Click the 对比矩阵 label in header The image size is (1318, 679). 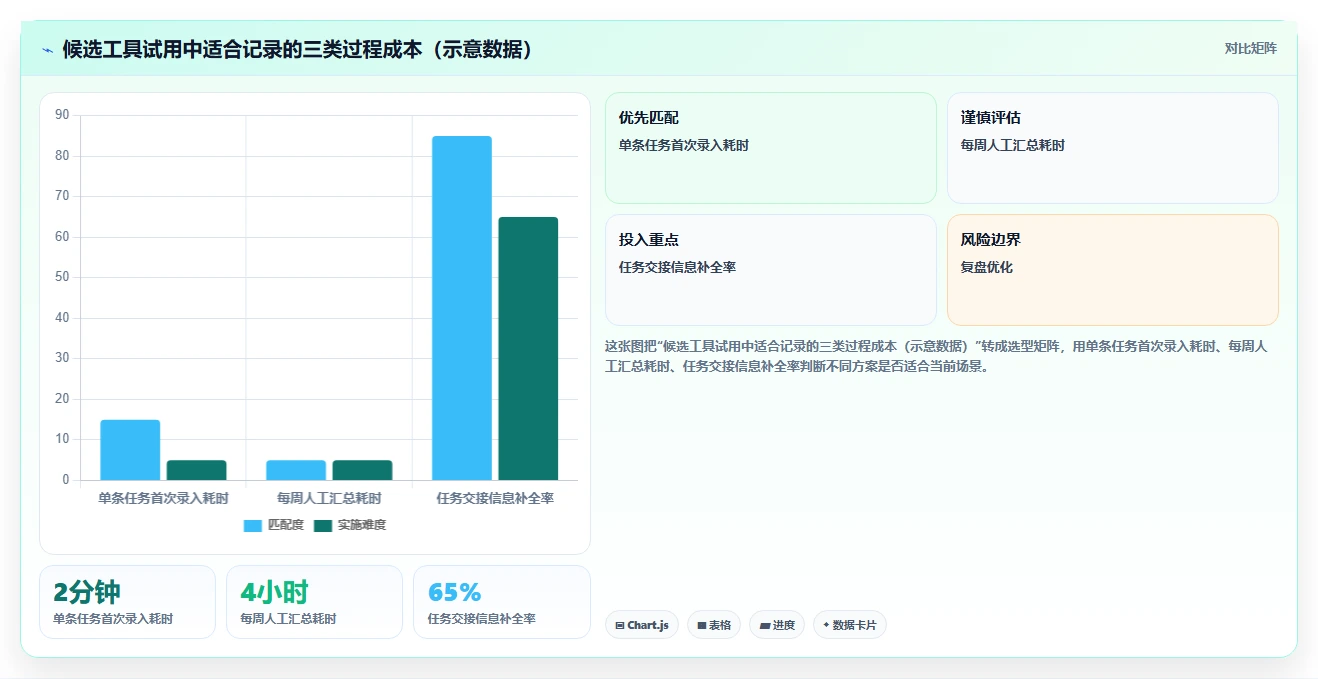pos(1250,48)
